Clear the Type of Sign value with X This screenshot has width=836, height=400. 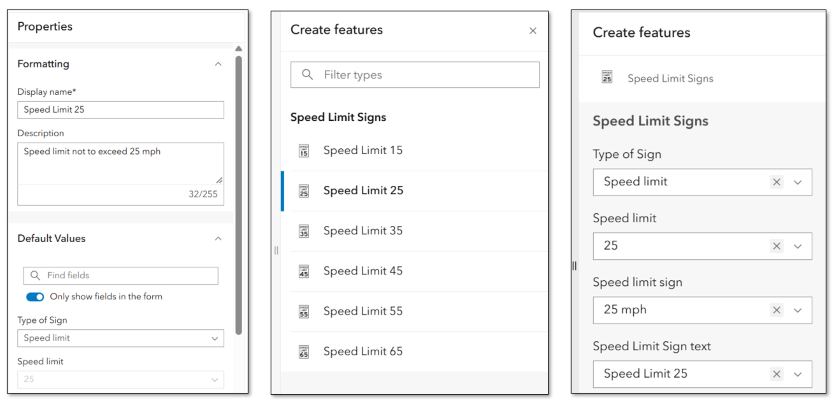pyautogui.click(x=777, y=182)
